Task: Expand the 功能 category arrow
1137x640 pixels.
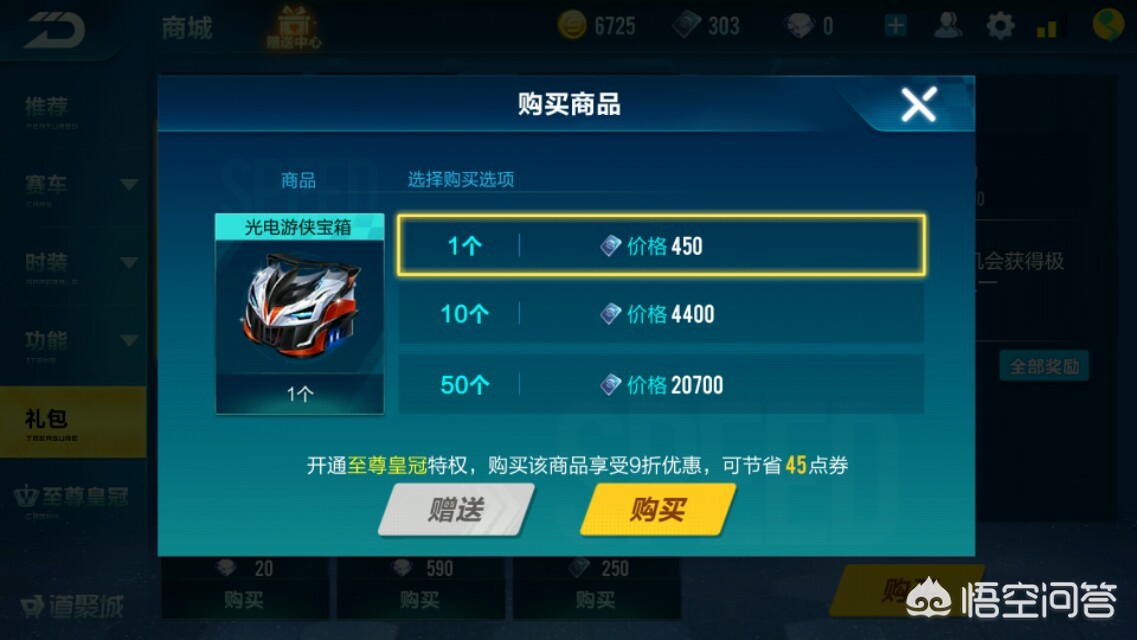Action: [129, 340]
